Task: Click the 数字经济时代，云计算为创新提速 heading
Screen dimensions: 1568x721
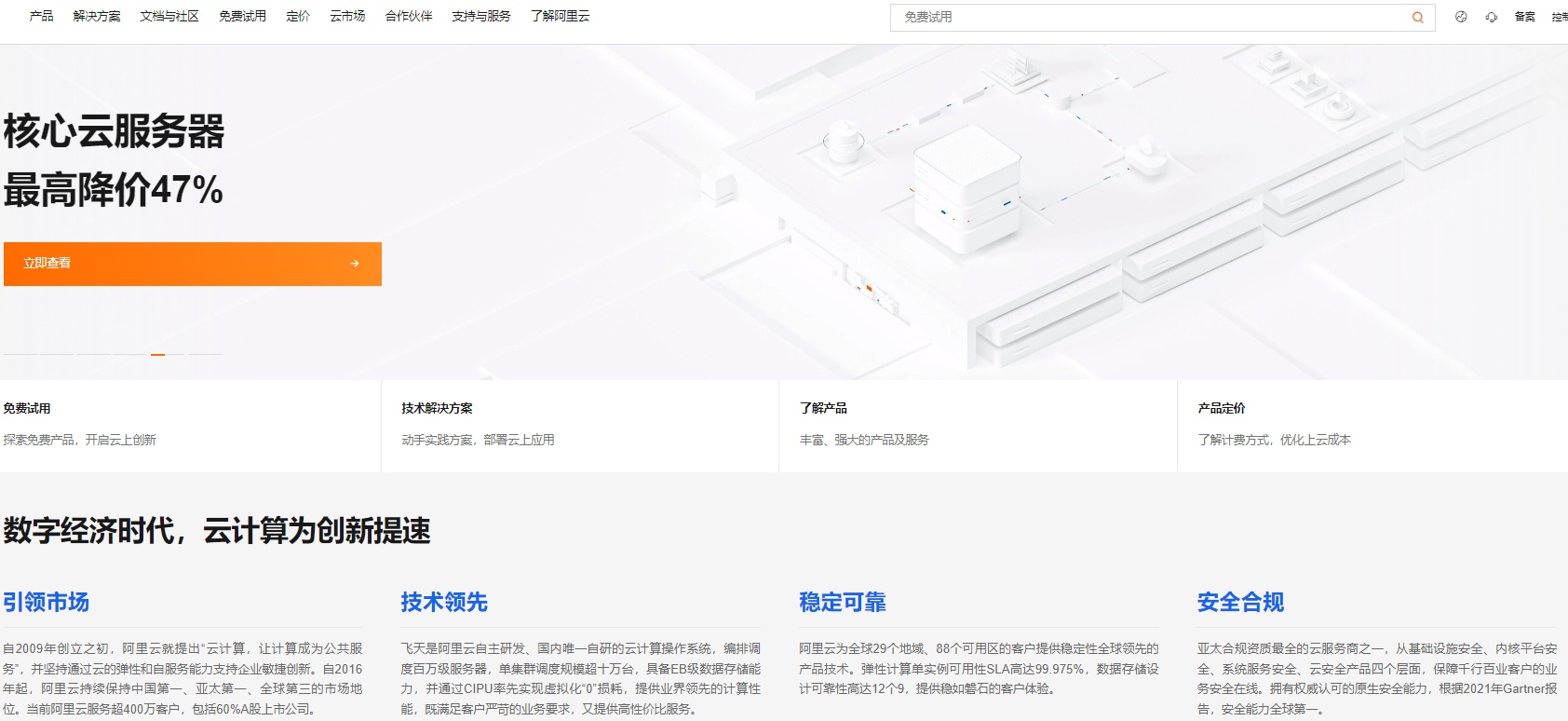Action: click(x=217, y=531)
